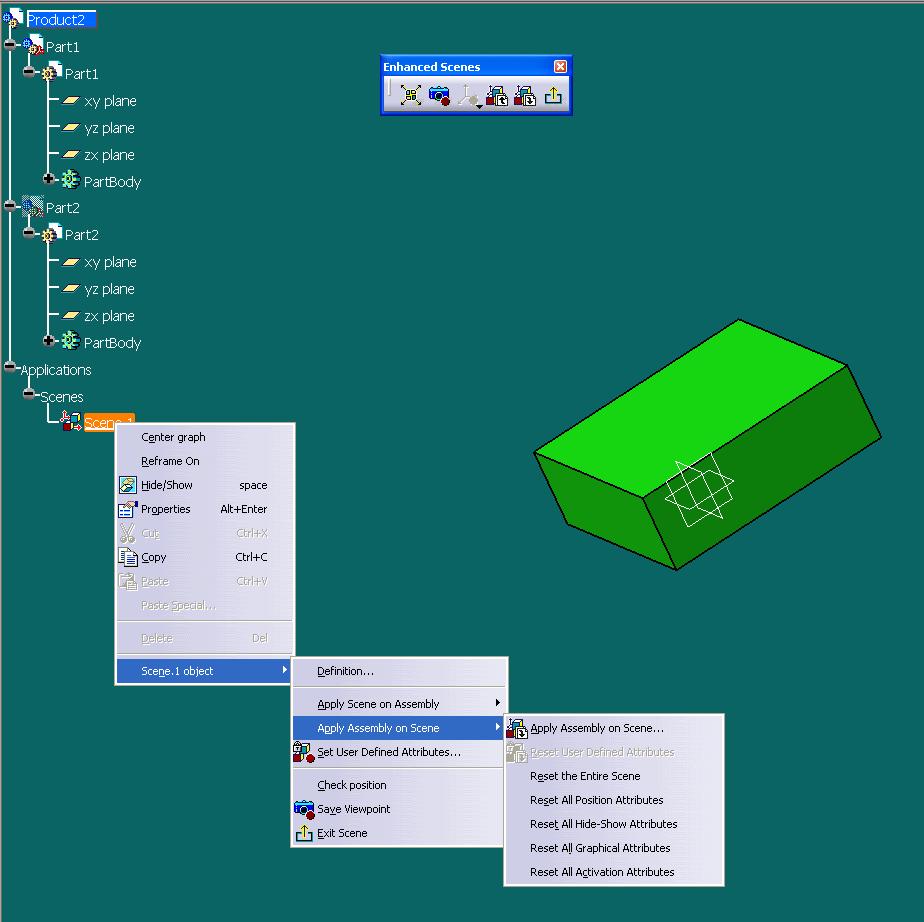Select the Applications tree node
924x922 pixels.
56,370
